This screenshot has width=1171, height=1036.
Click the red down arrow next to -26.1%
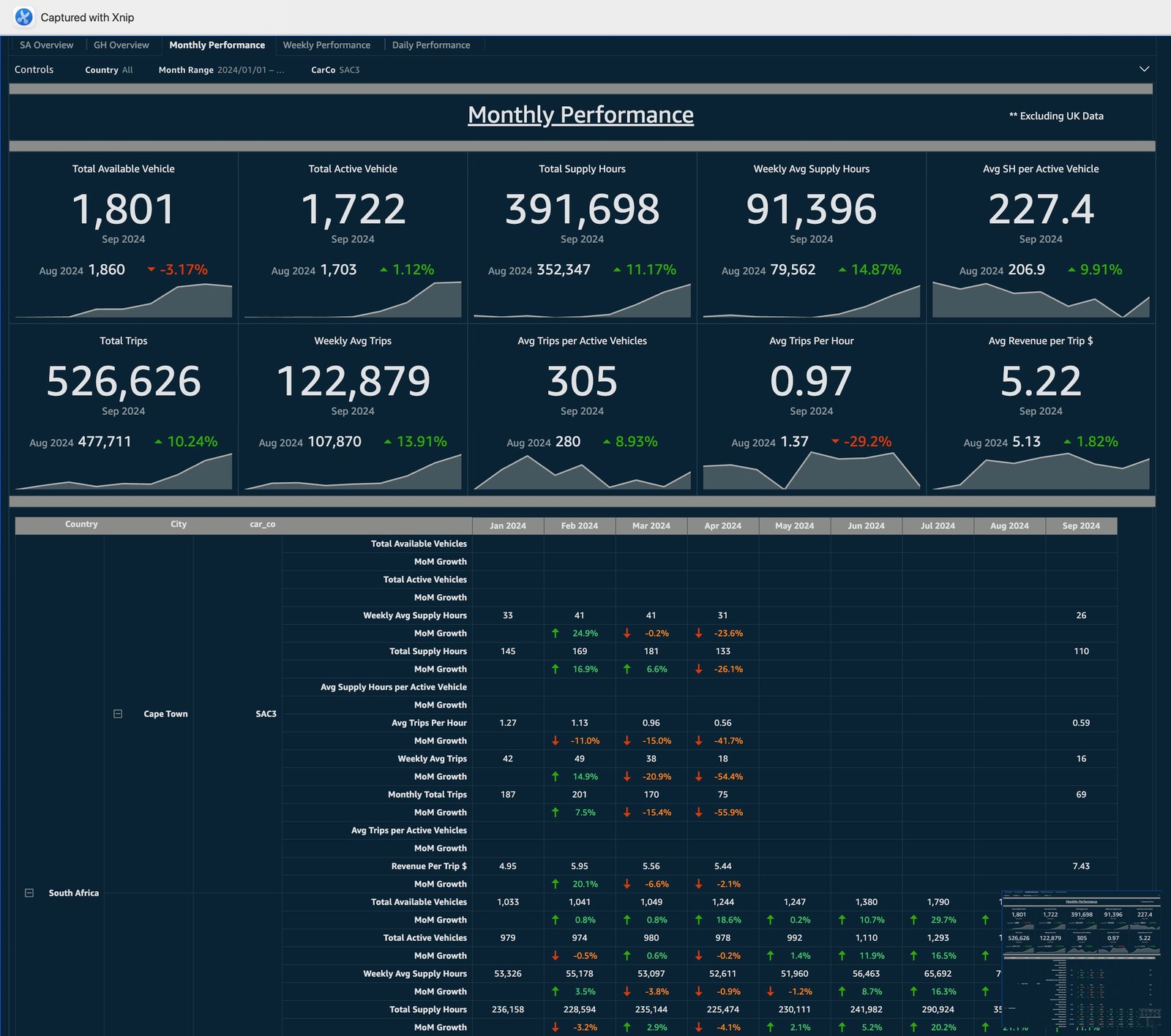(x=699, y=669)
